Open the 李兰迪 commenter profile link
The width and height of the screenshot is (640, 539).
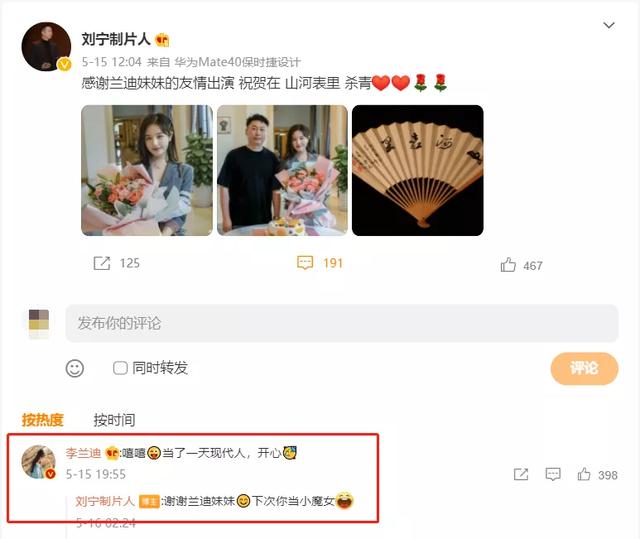pos(83,453)
